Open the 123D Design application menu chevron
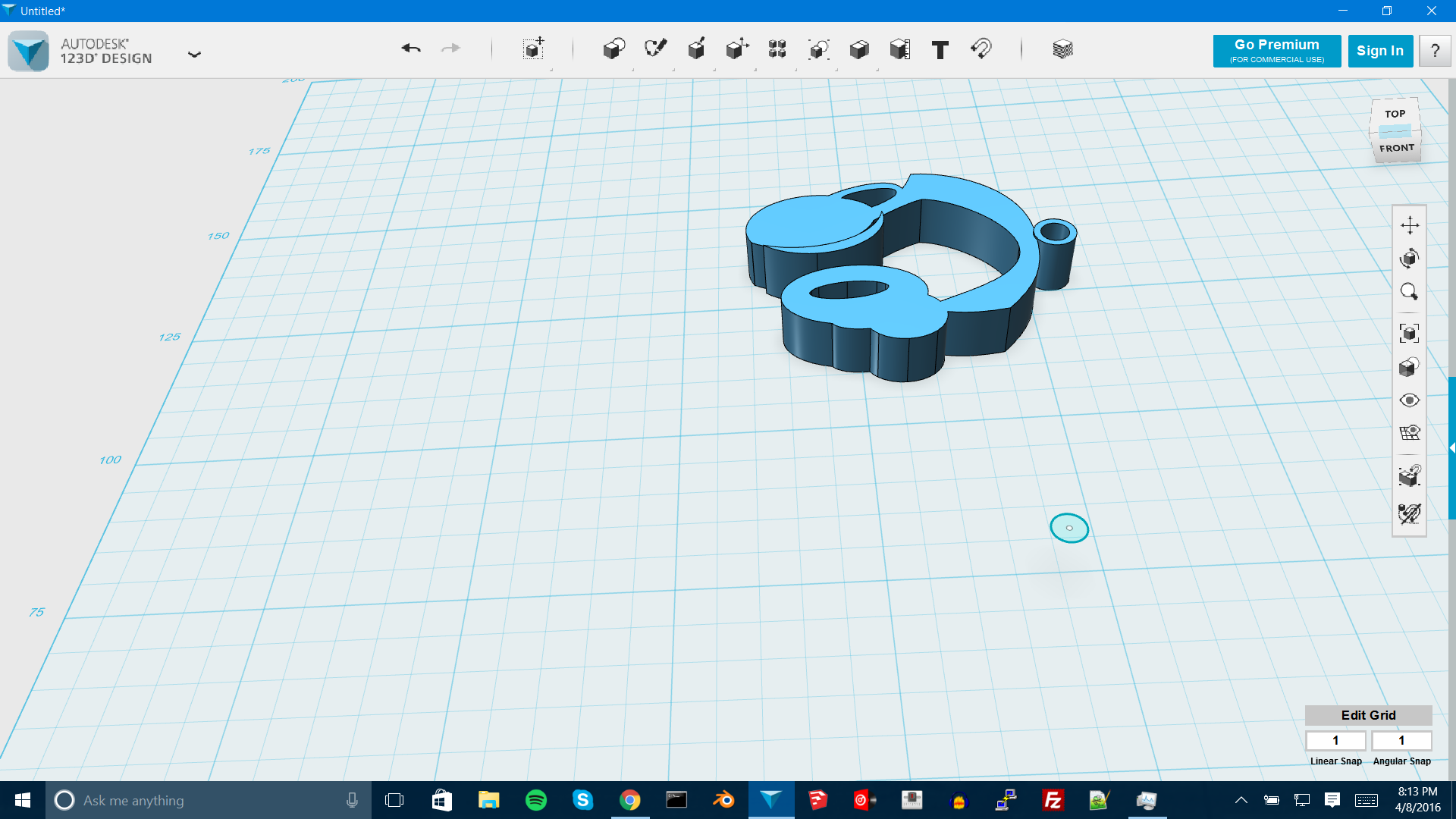 click(194, 55)
